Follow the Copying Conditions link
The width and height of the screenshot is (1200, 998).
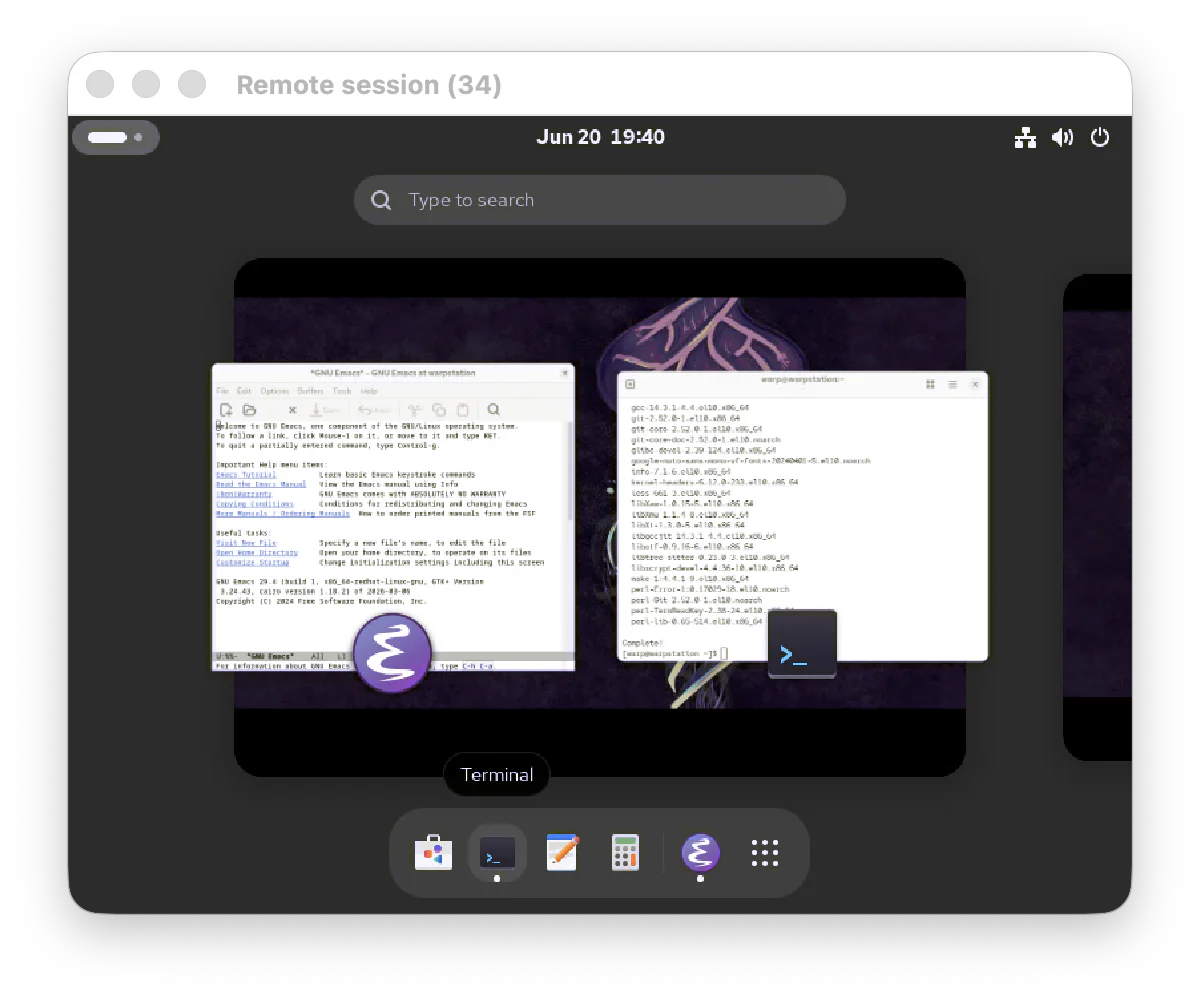(255, 504)
